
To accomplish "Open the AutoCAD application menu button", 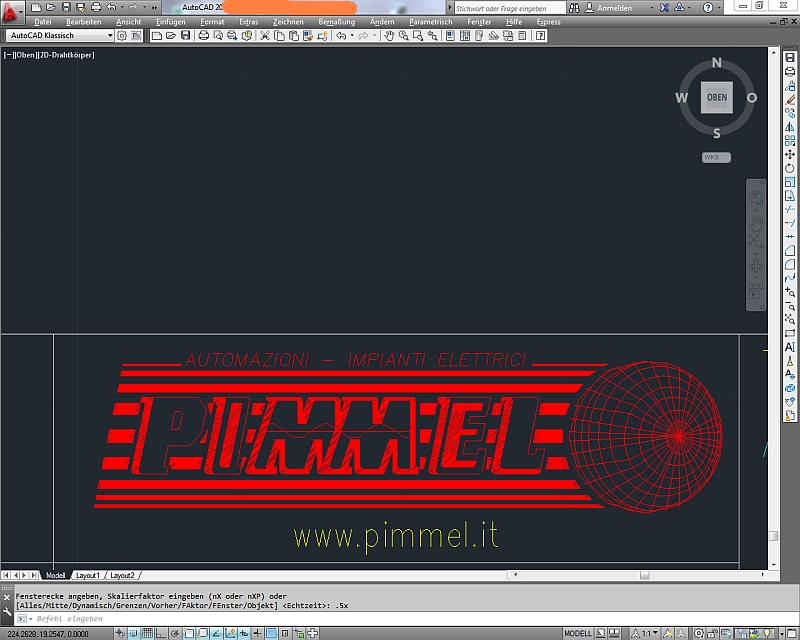I will click(x=11, y=12).
